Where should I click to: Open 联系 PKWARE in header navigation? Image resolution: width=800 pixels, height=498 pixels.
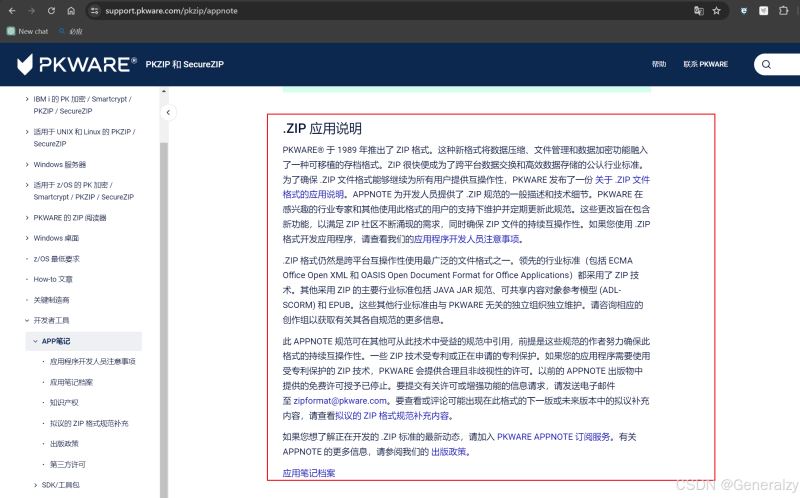[705, 64]
